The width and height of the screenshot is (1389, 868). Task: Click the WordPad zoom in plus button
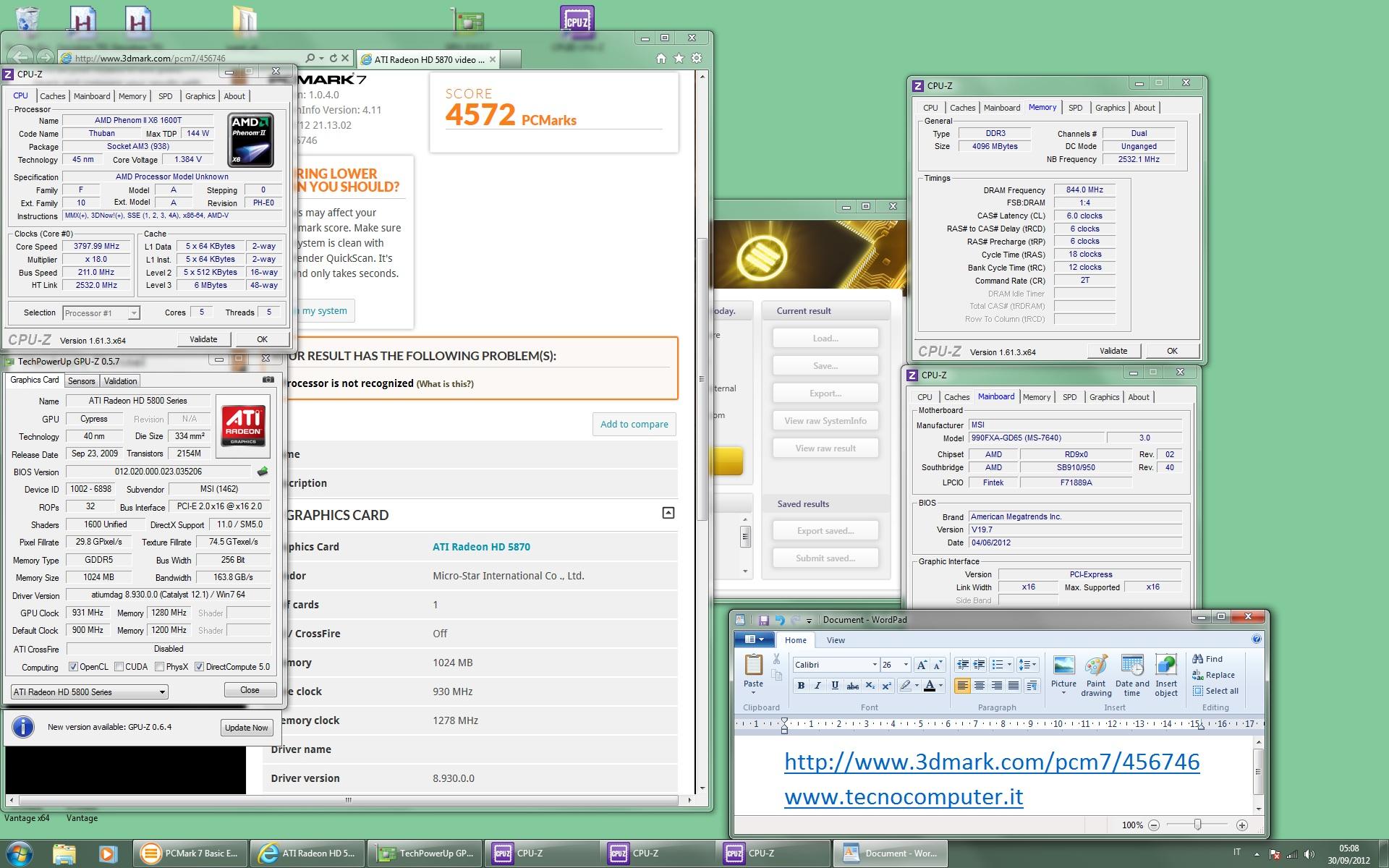pyautogui.click(x=1242, y=825)
